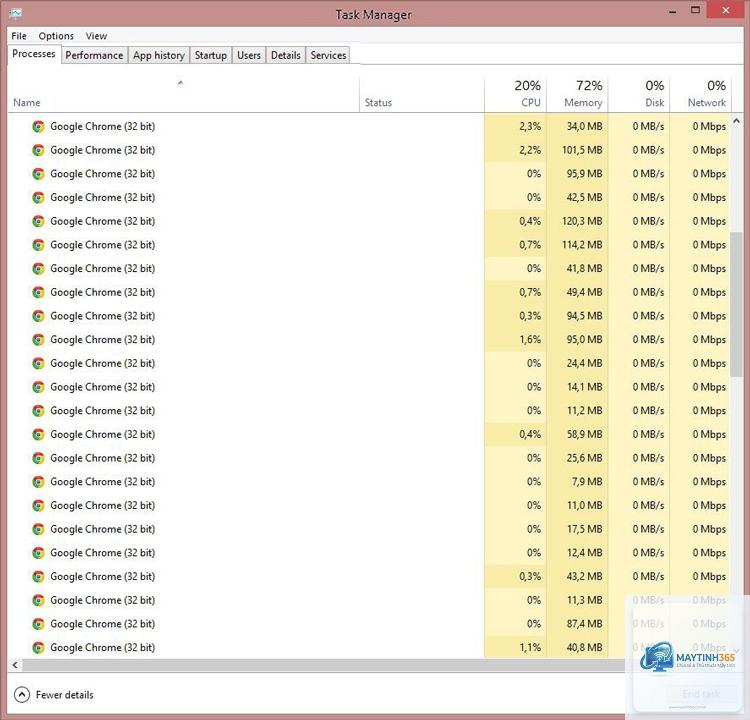Pick Chrome icon in the 41,8 MB row

pos(38,268)
